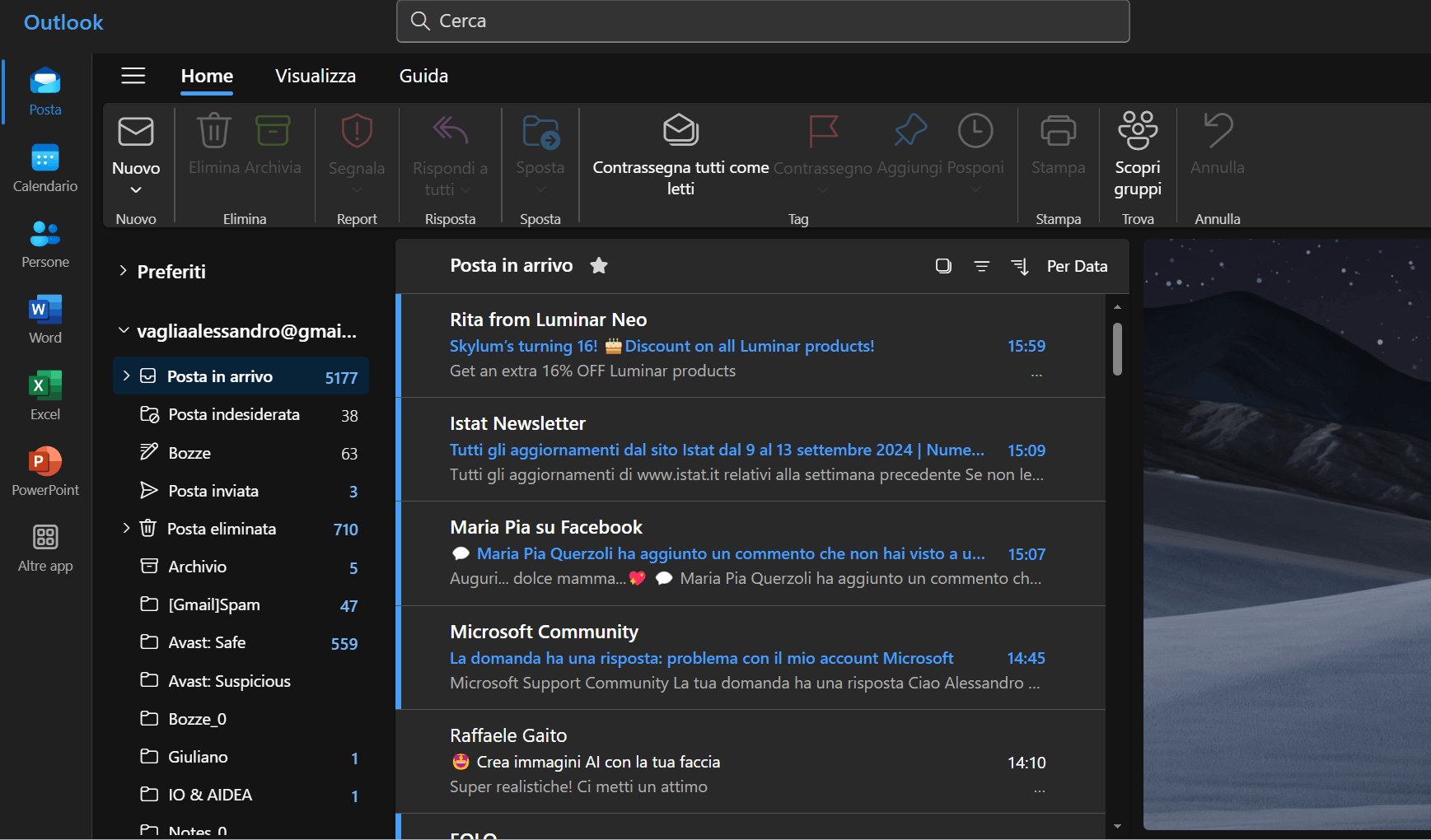This screenshot has height=840, width=1431.
Task: Select the Archivio folder
Action: click(x=241, y=567)
